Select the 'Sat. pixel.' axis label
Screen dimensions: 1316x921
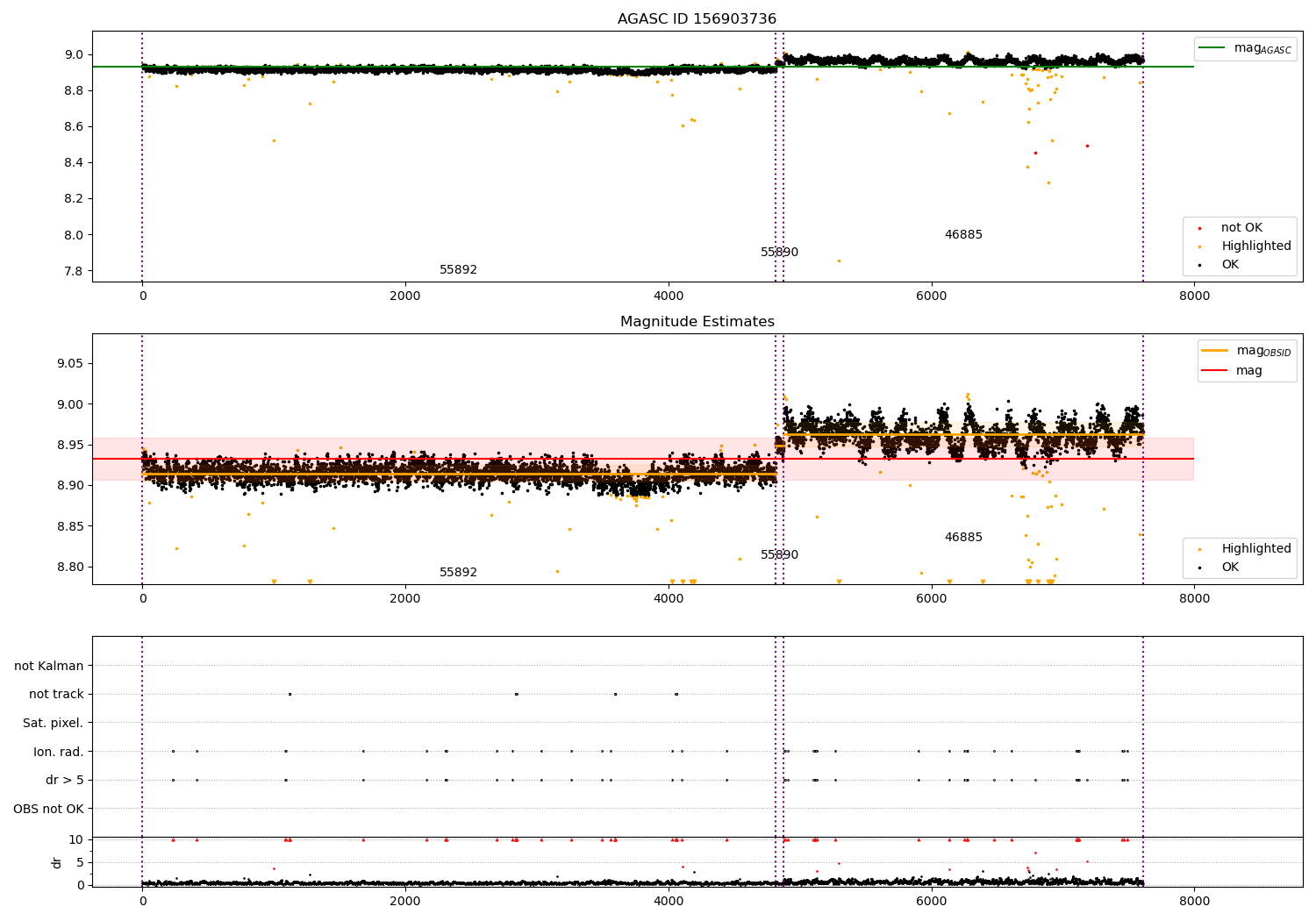[x=54, y=724]
